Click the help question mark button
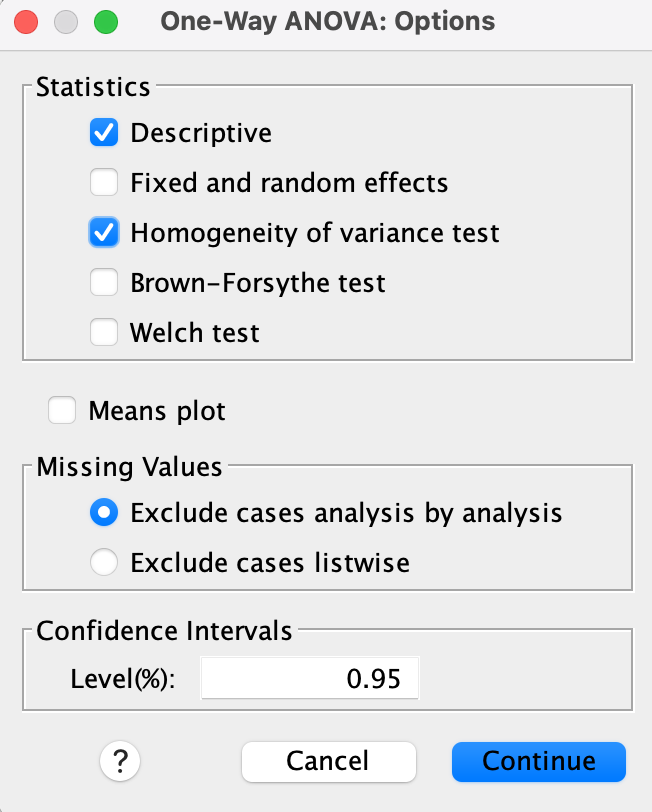Screen dimensions: 652x812 (x=120, y=761)
